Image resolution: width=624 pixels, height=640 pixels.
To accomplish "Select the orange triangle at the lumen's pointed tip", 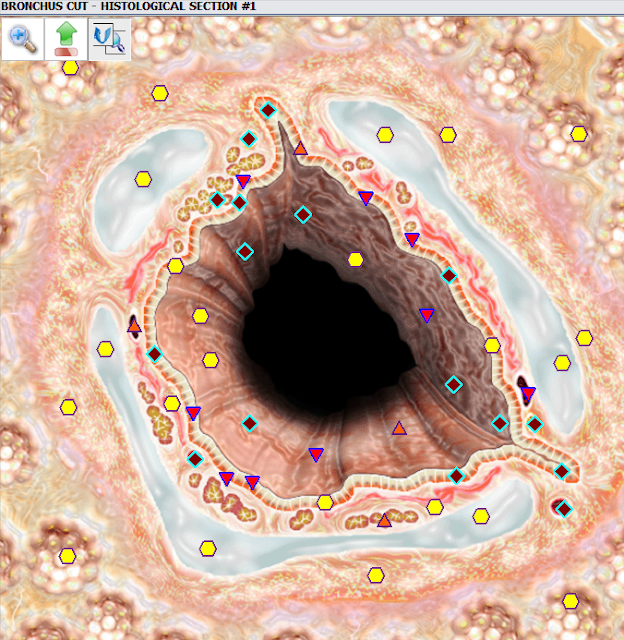I will [x=300, y=148].
